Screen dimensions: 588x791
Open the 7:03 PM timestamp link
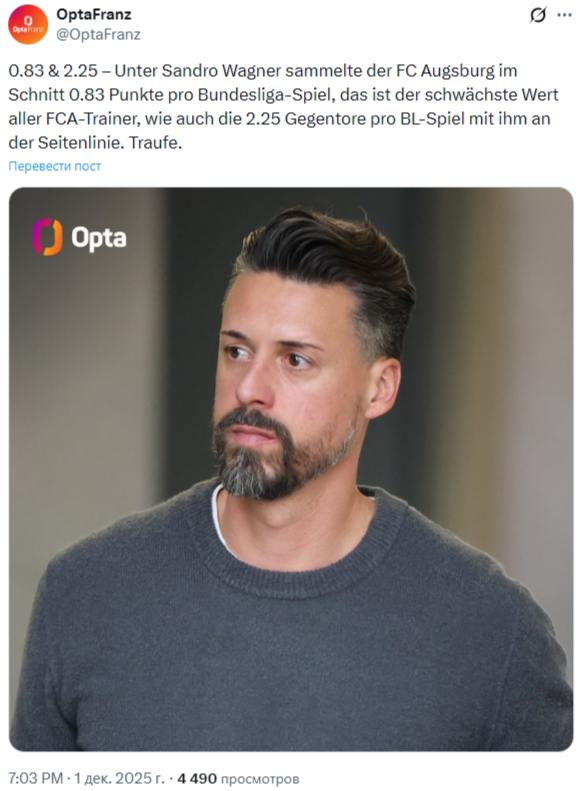[35, 778]
